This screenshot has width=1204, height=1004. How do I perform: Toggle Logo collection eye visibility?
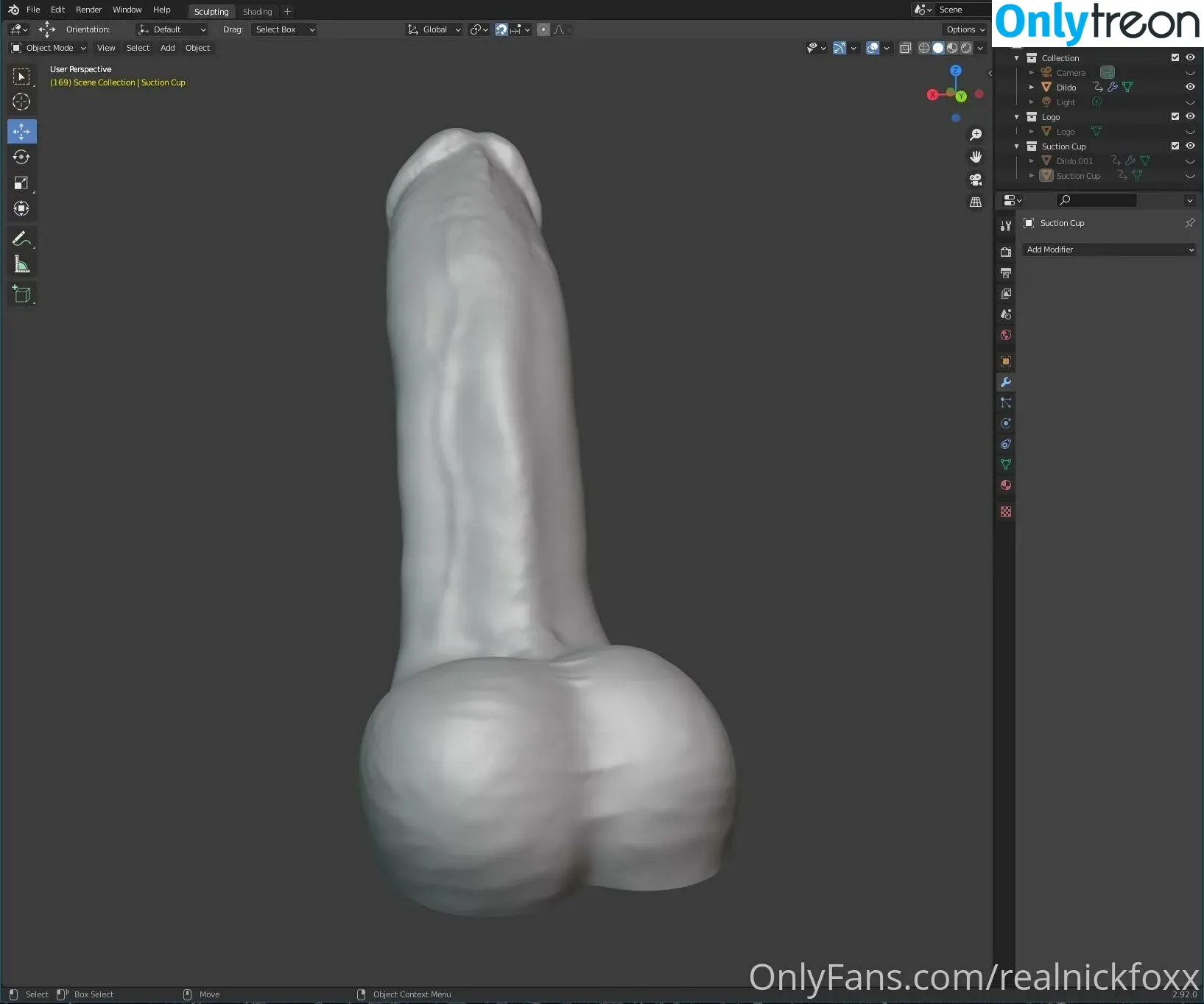click(x=1190, y=116)
